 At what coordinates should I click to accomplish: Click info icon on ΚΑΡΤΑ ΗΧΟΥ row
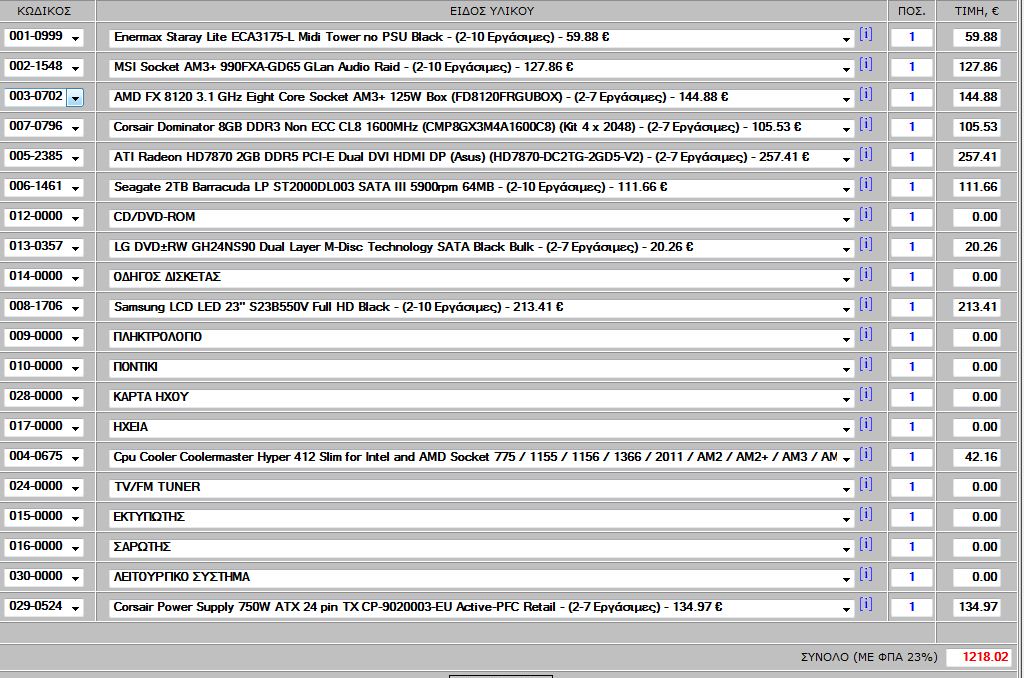865,395
